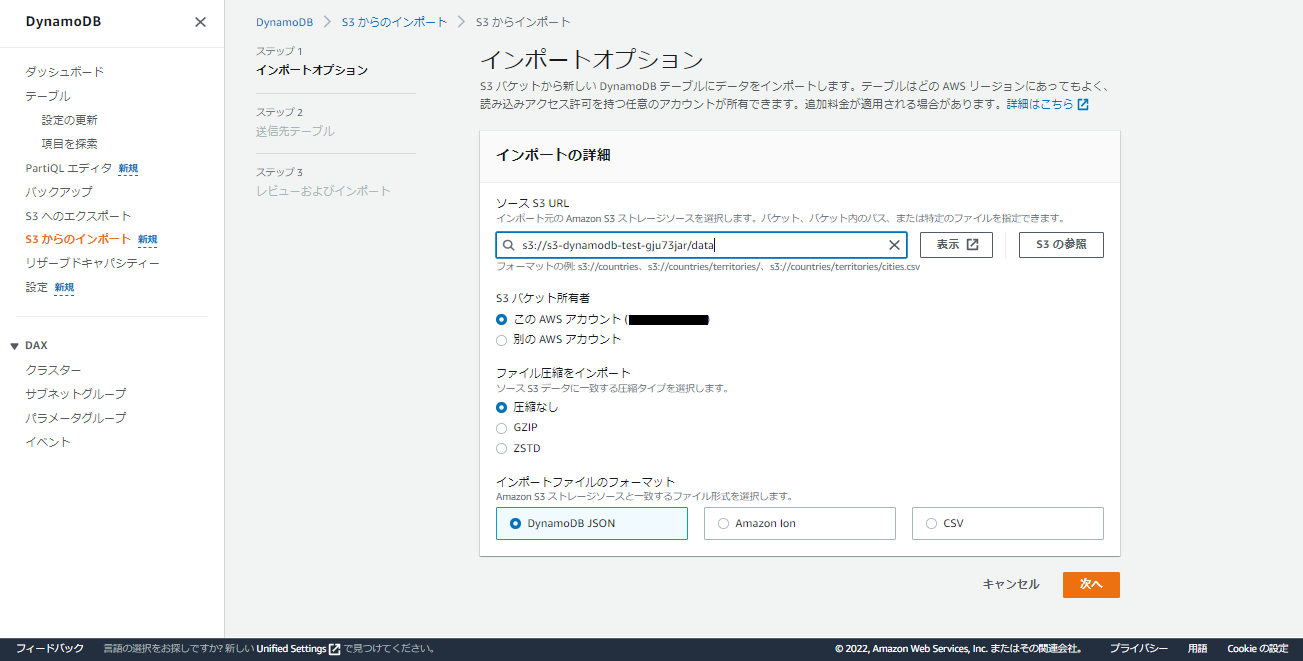Open S3 へのエクスポート in sidebar

click(78, 216)
